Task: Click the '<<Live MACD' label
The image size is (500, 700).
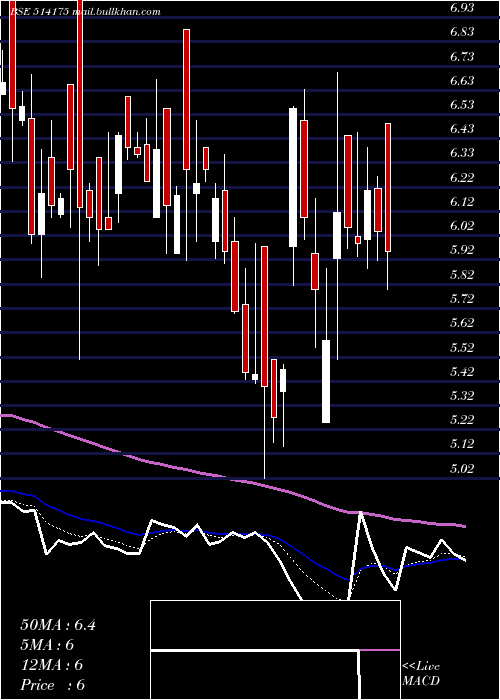Action: click(421, 674)
